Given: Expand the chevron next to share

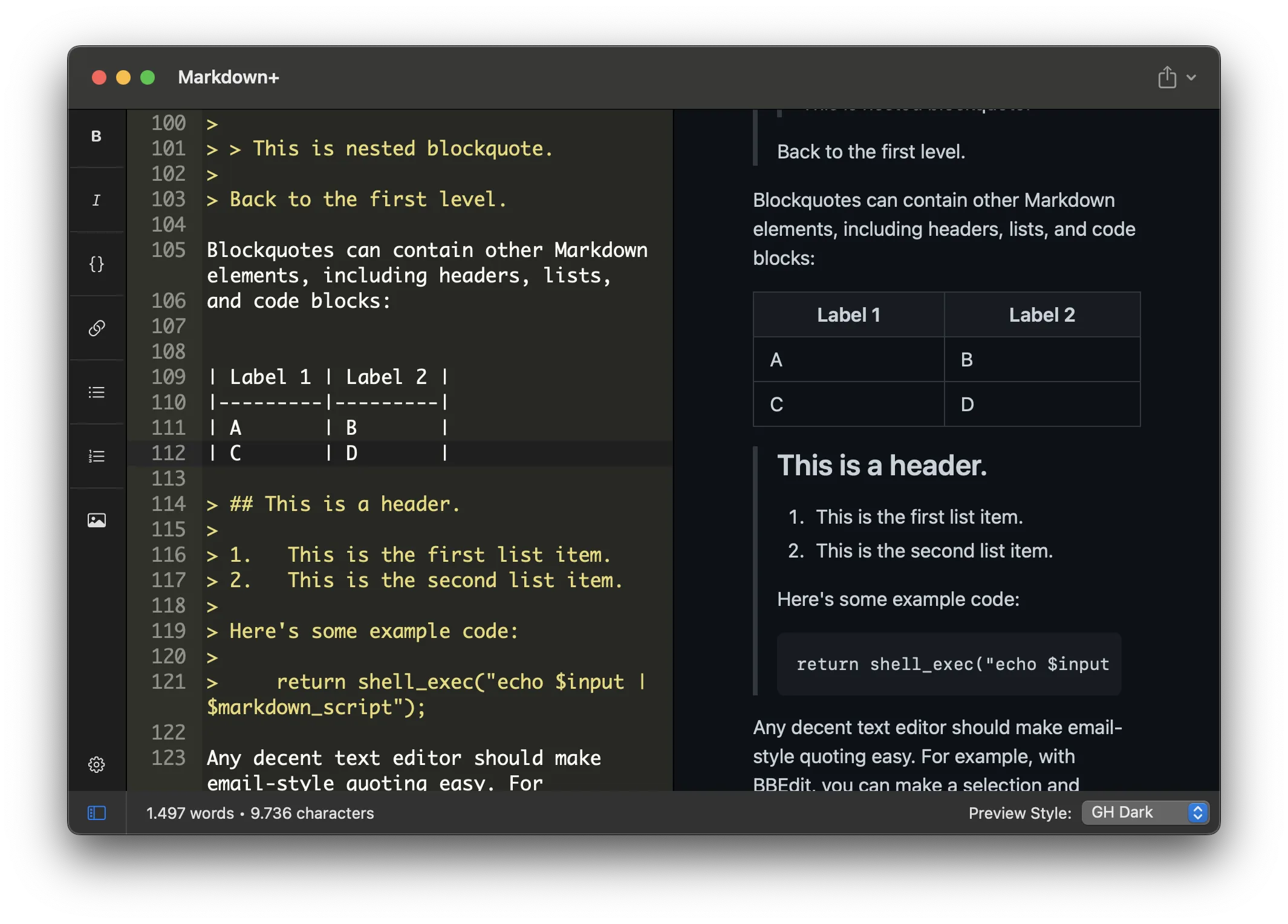Looking at the screenshot, I should pyautogui.click(x=1191, y=77).
